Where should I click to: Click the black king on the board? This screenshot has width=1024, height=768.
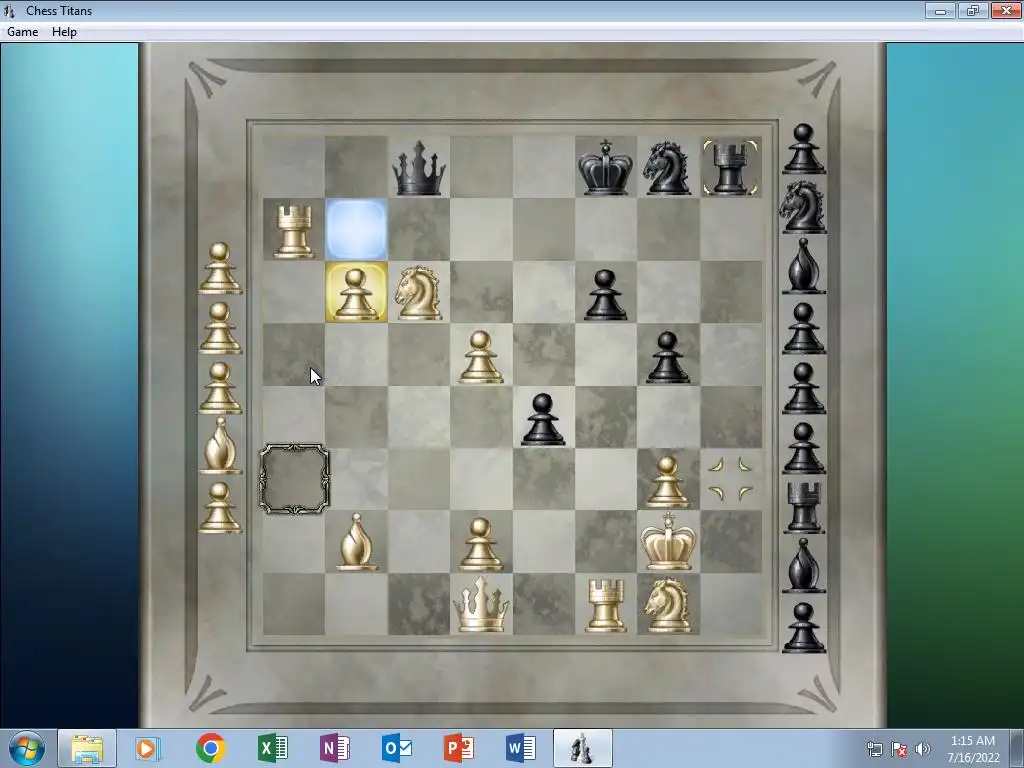(x=605, y=167)
